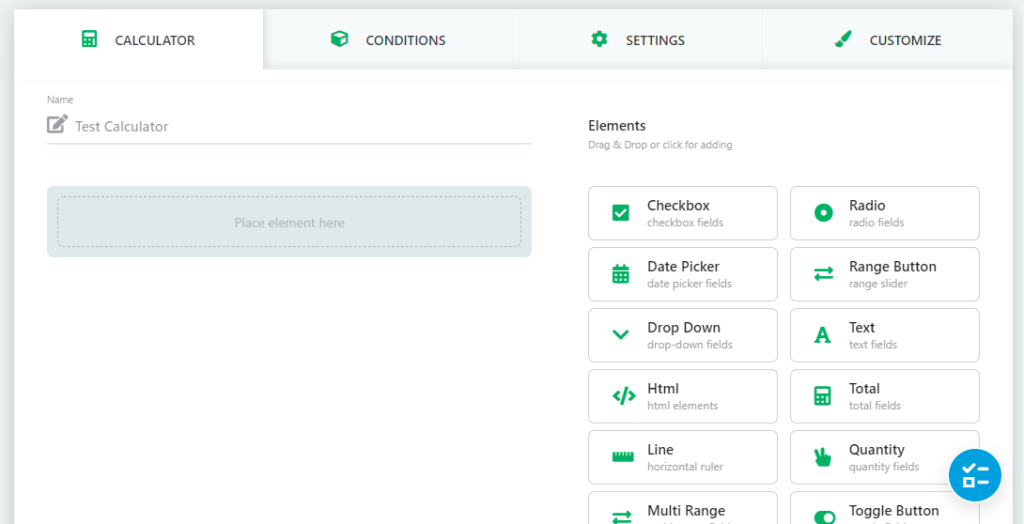Click the brush icon in the Customize tab
Screen dimensions: 1024x524
(842, 39)
